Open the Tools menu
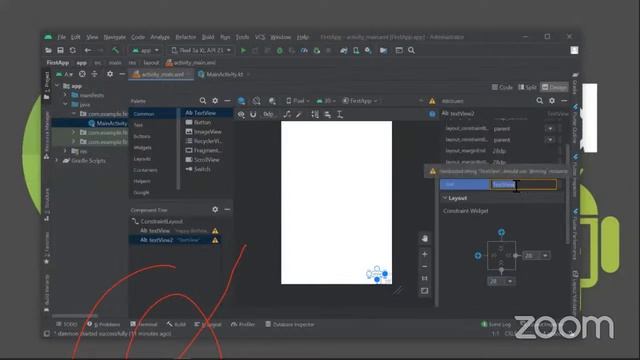The width and height of the screenshot is (640, 360). pos(242,37)
